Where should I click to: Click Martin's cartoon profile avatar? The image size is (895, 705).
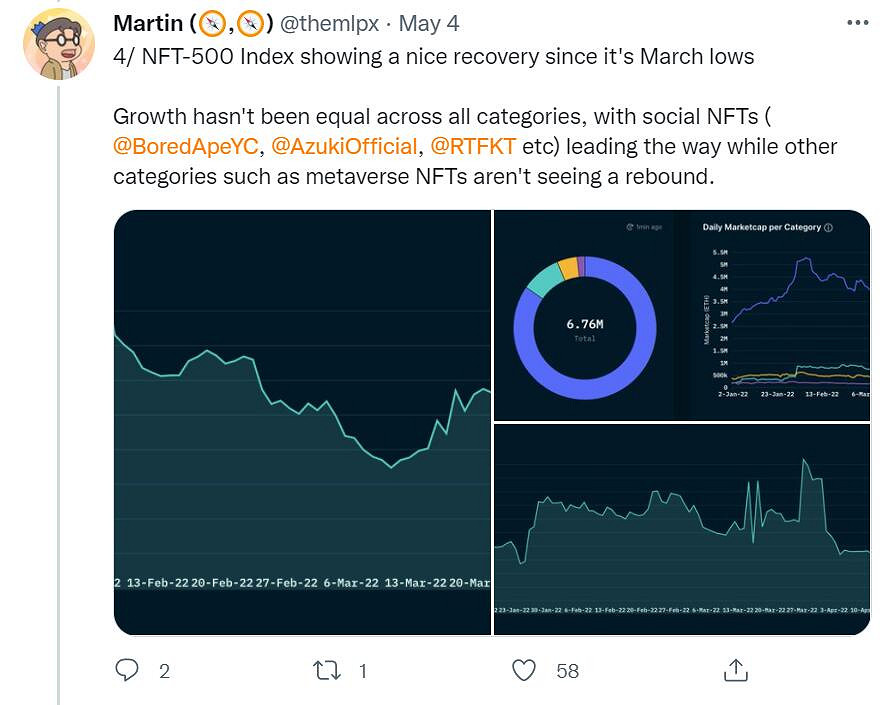(58, 43)
